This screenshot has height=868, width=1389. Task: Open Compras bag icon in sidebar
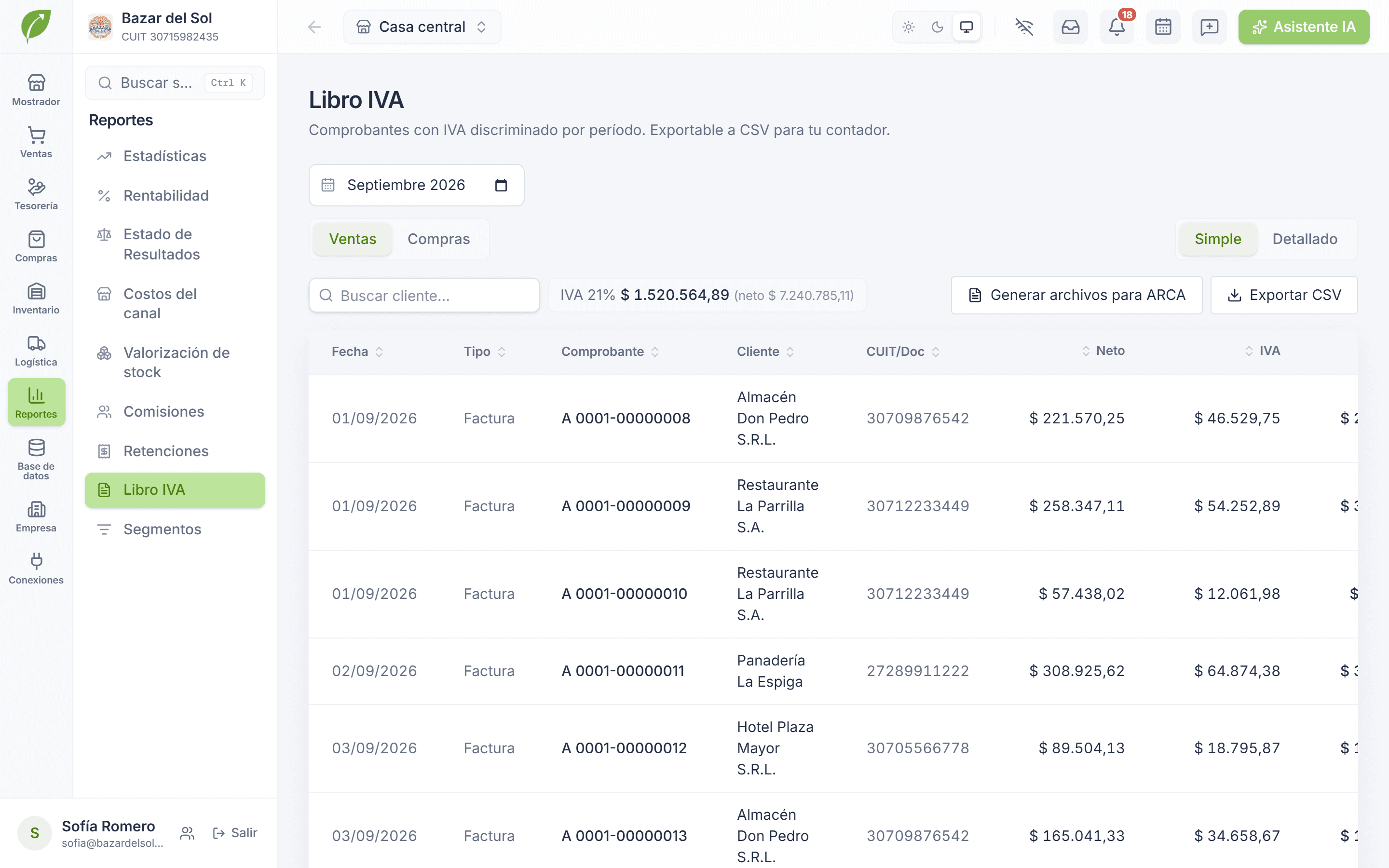pyautogui.click(x=36, y=247)
